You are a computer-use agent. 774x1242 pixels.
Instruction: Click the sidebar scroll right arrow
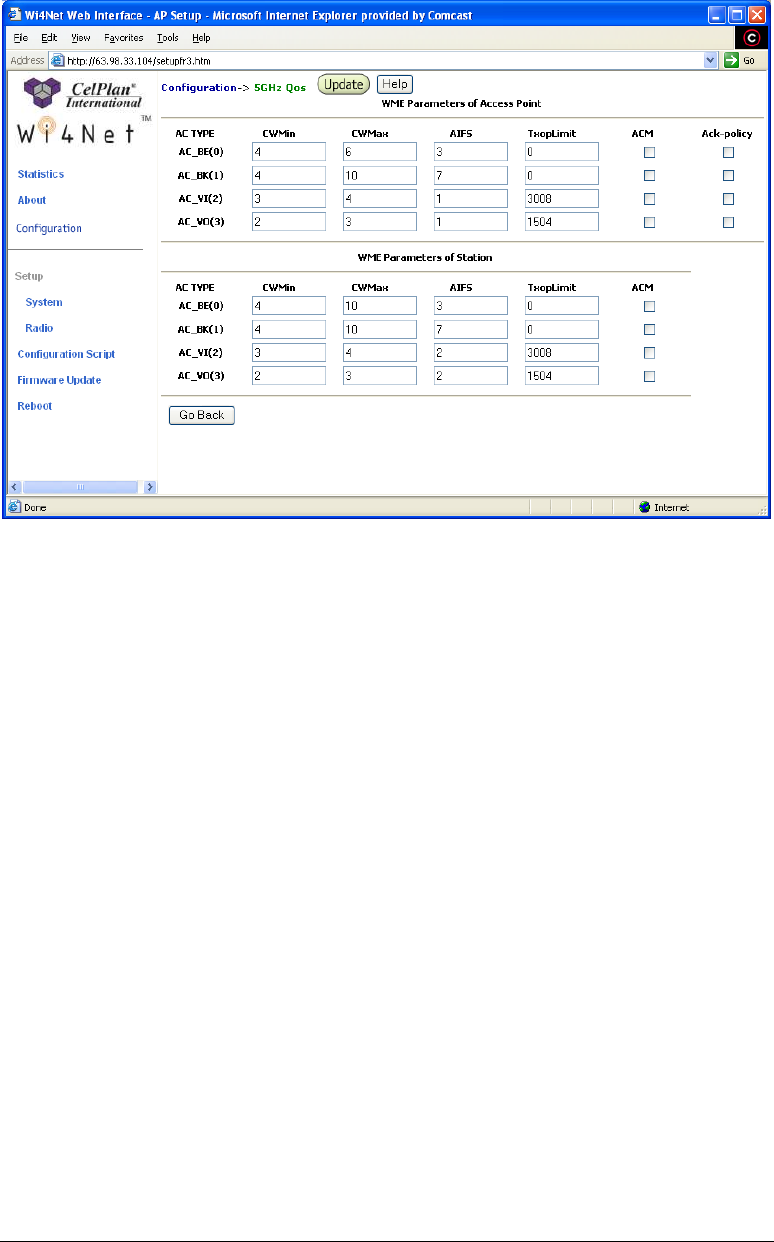pyautogui.click(x=150, y=487)
